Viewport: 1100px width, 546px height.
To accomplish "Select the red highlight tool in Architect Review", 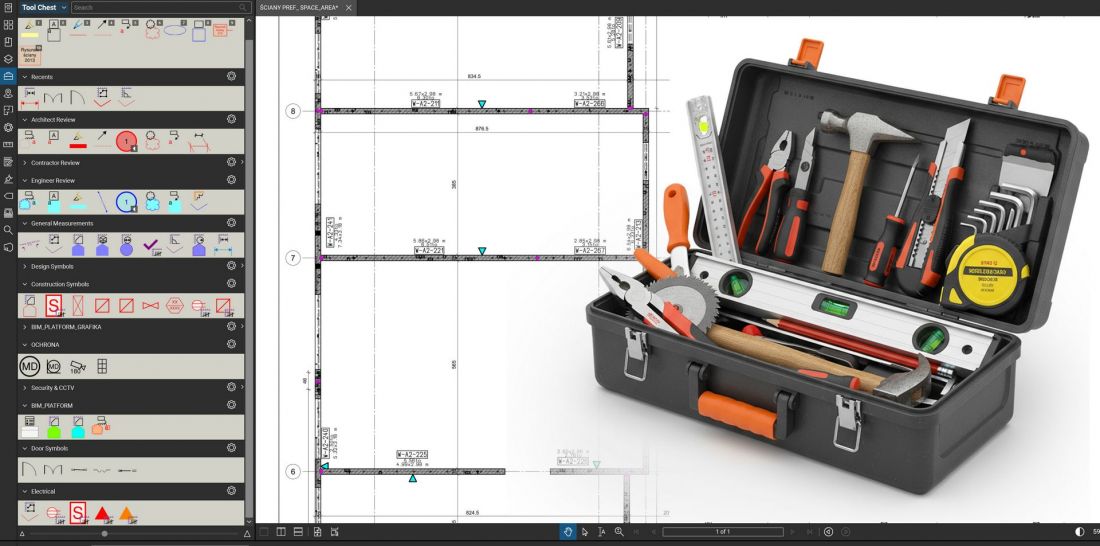I will [78, 141].
